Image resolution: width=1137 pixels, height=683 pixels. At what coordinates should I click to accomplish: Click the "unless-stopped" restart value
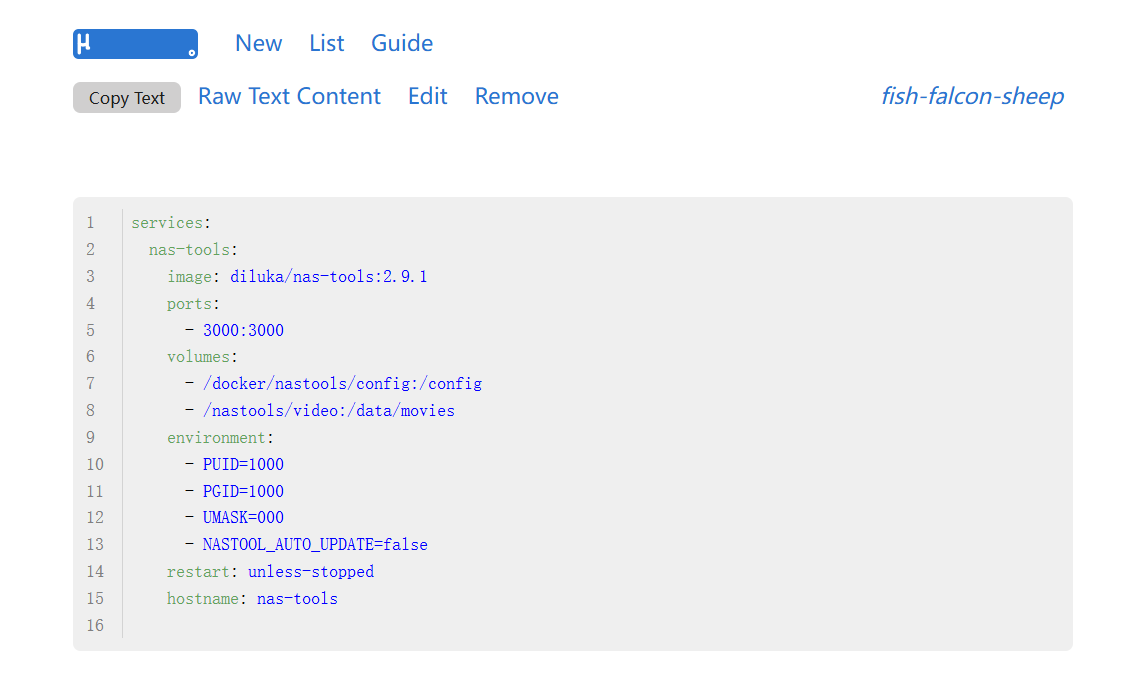pos(311,572)
